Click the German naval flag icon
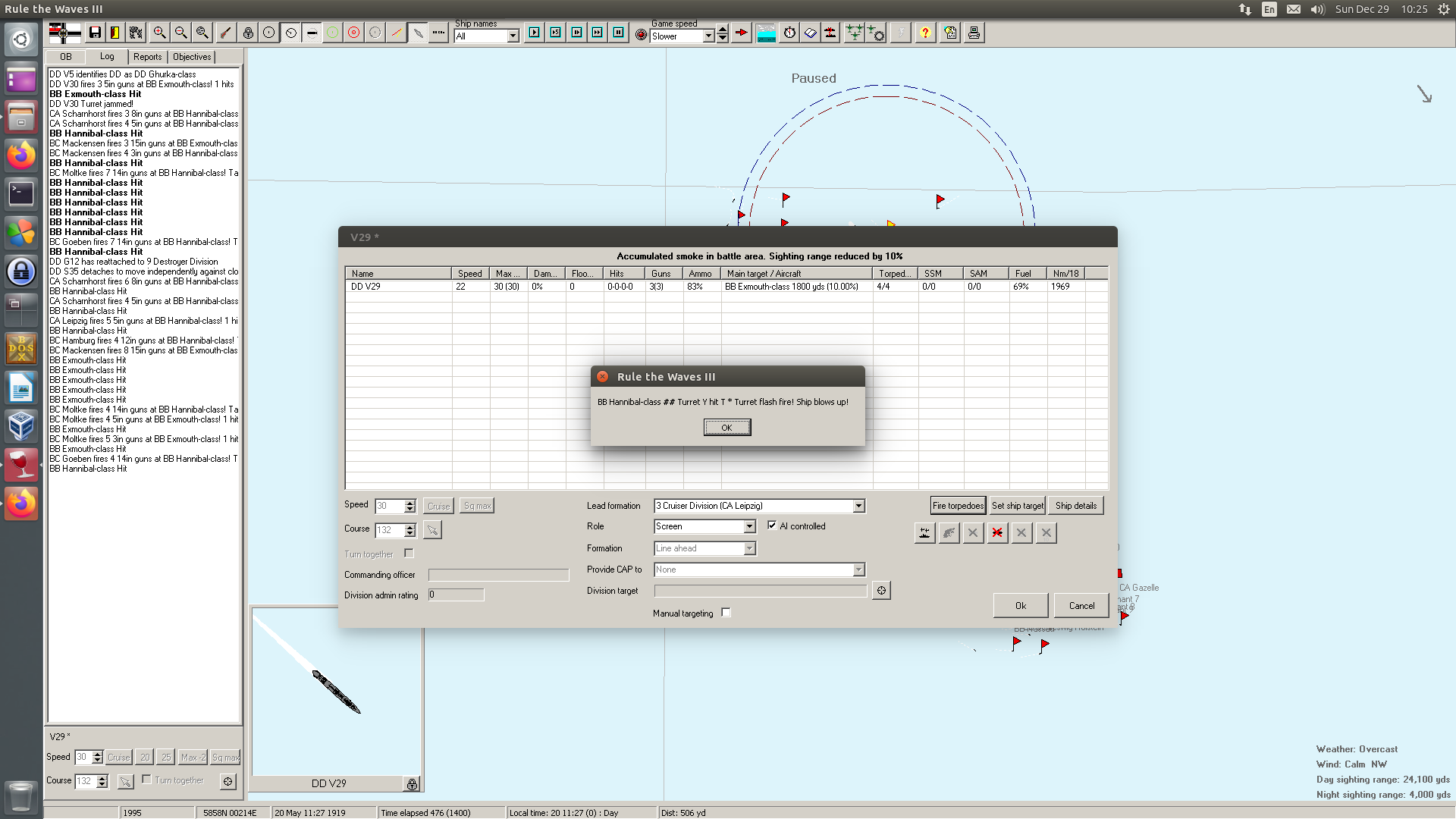 [64, 33]
